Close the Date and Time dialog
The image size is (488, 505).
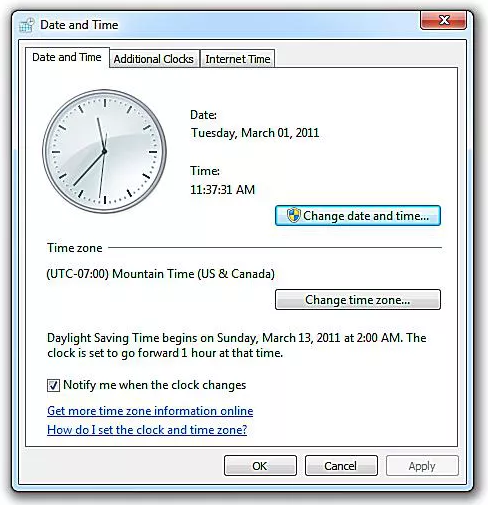click(x=443, y=20)
